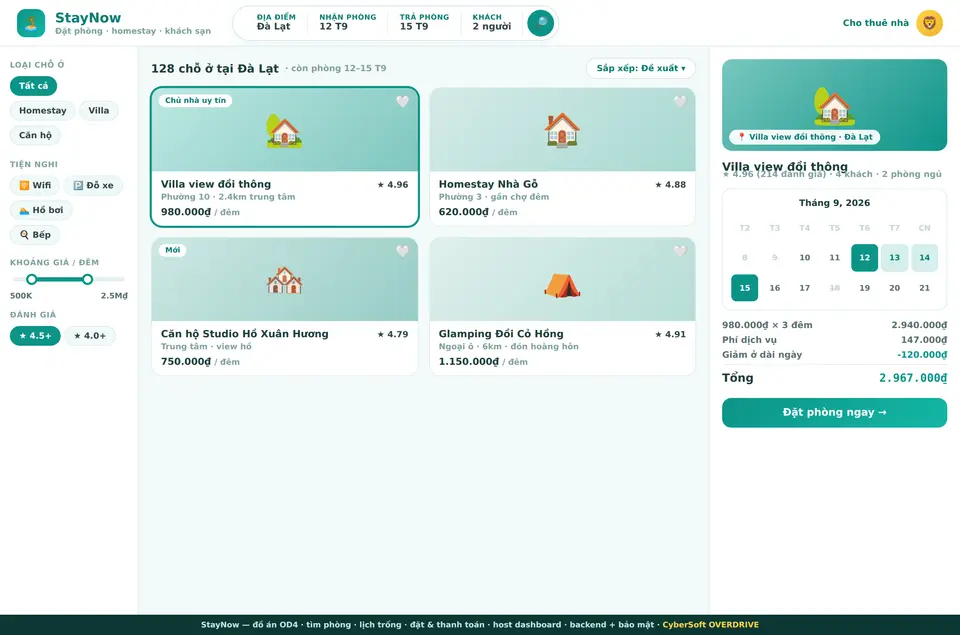Screen dimensions: 960x635
Task: Select the 4.5+ rating filter
Action: point(35,336)
